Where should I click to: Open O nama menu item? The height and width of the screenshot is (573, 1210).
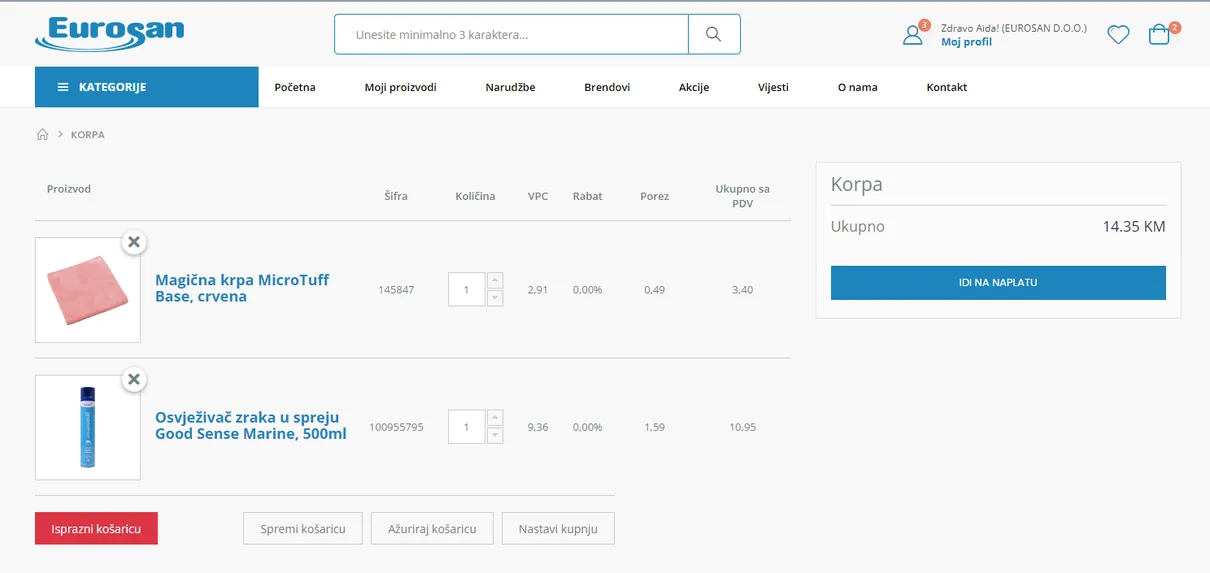(858, 87)
